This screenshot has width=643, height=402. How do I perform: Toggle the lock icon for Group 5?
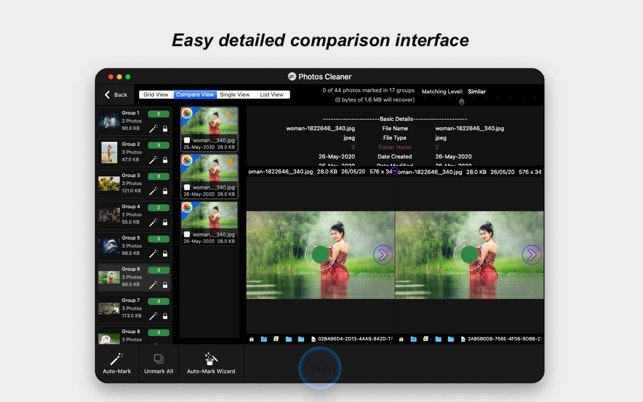165,254
